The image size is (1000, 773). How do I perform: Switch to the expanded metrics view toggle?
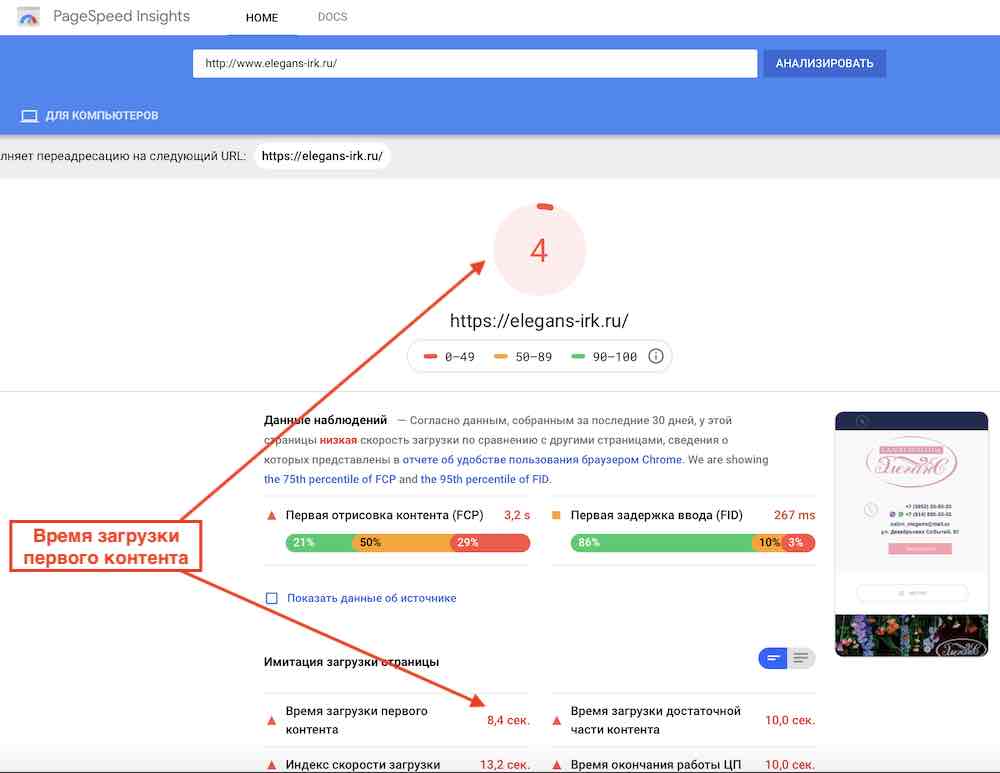pos(801,658)
